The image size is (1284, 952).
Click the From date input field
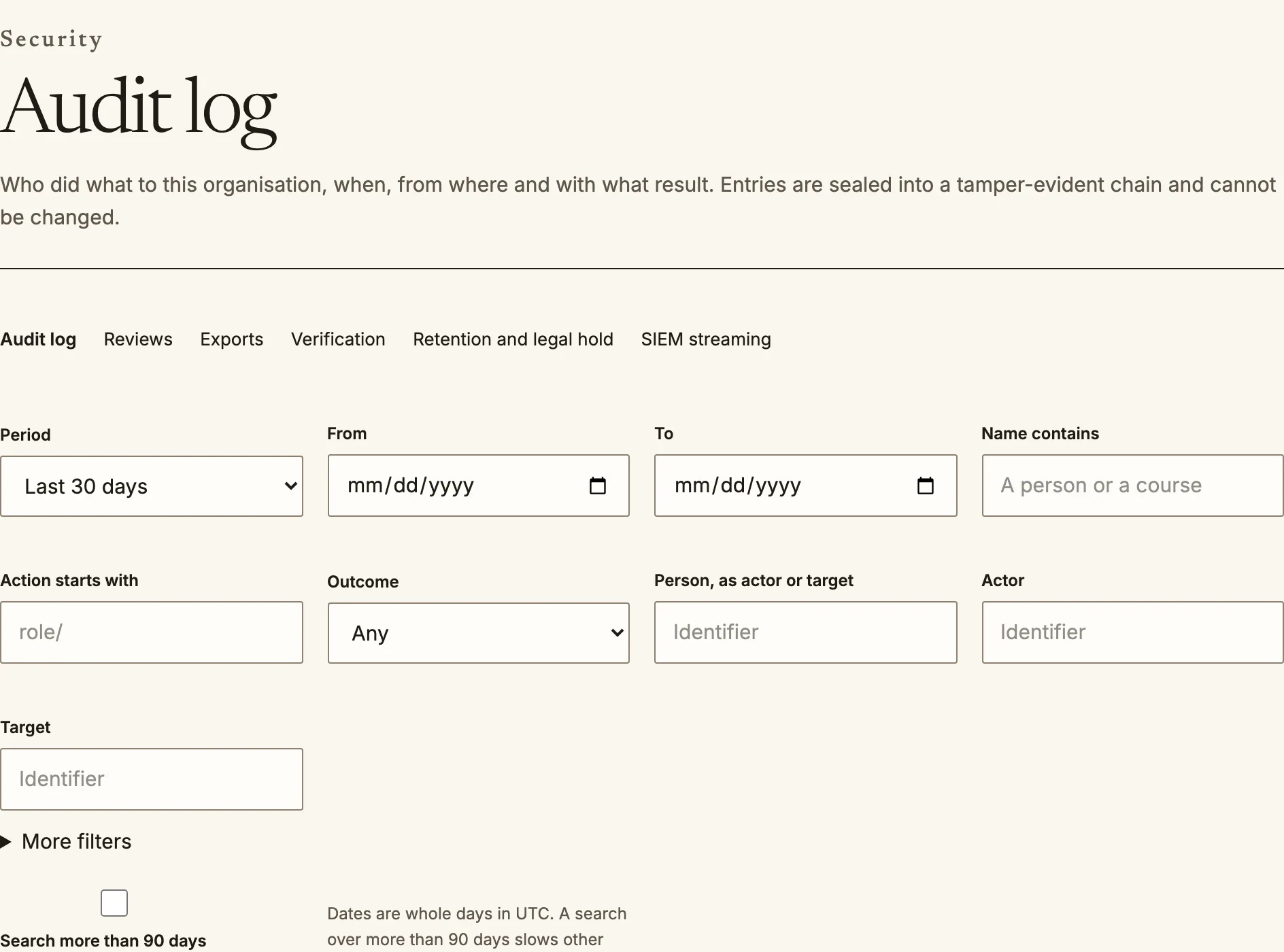point(479,486)
